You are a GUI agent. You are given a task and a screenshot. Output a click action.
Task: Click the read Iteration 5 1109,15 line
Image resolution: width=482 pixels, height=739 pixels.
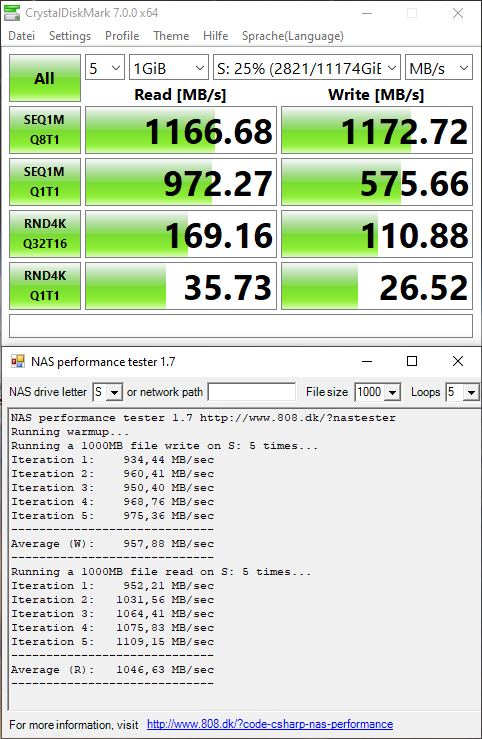click(113, 642)
